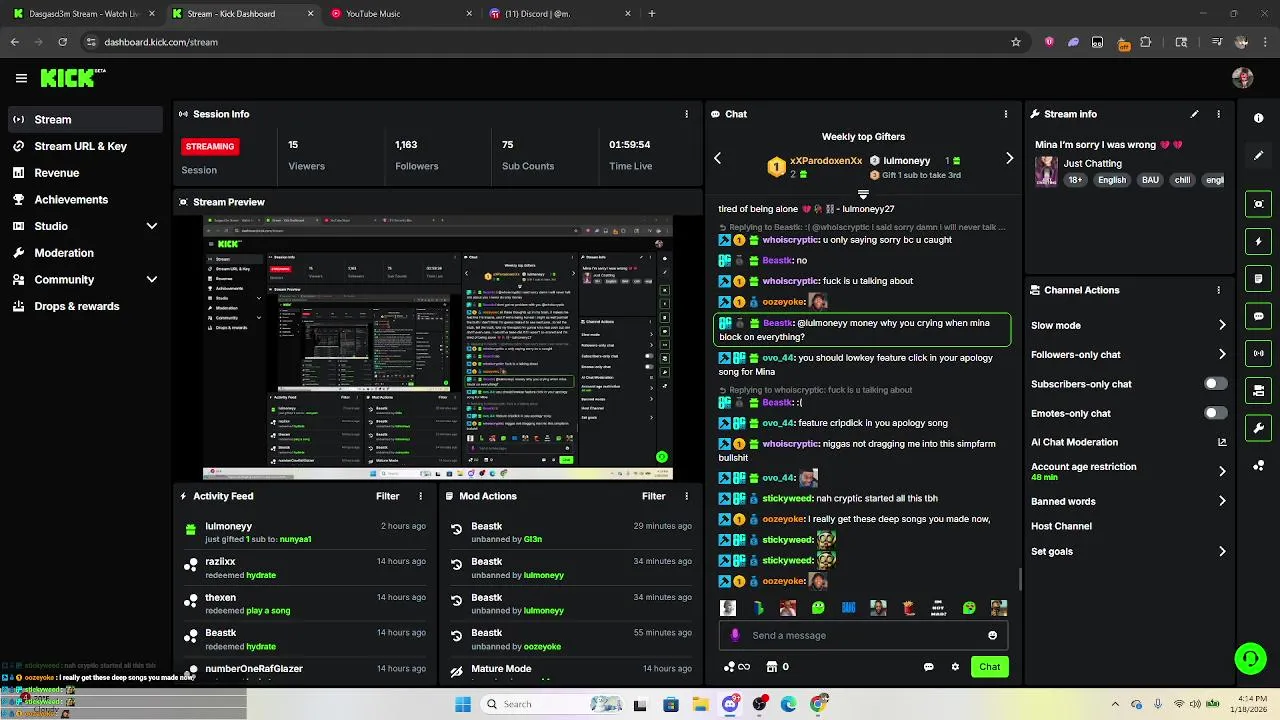Toggle the camera channel actions sidebar icon

click(x=1259, y=390)
